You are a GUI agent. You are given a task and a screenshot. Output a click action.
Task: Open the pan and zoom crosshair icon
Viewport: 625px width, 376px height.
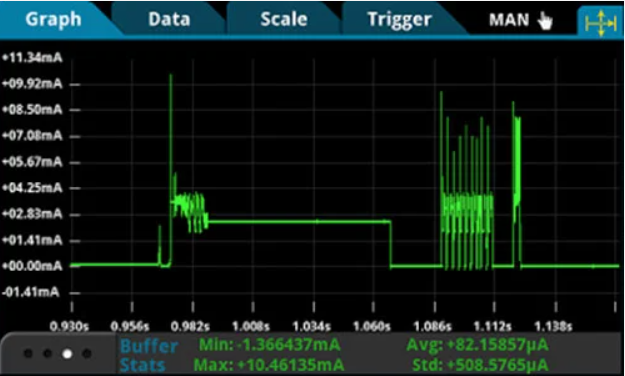coord(601,23)
